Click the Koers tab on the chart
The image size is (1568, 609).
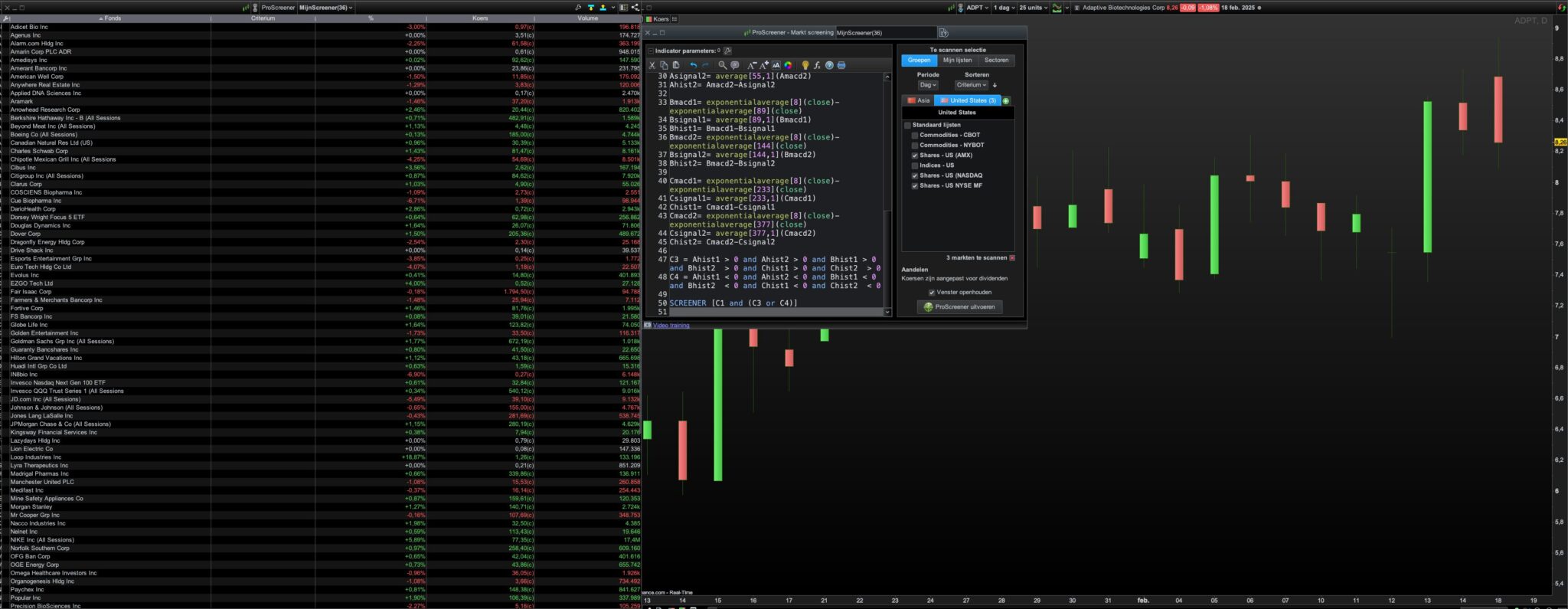point(658,19)
